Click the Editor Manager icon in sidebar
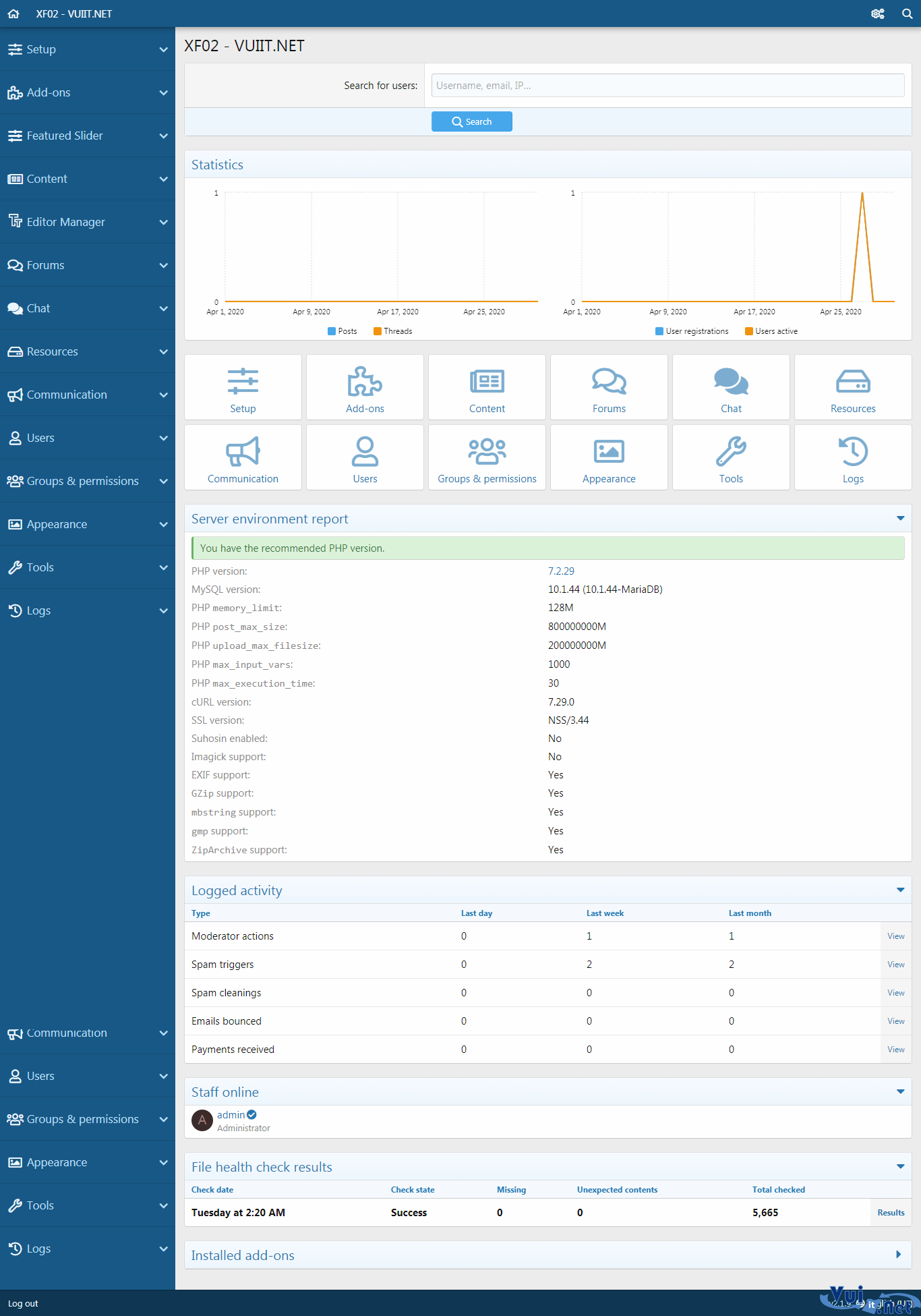 point(15,221)
